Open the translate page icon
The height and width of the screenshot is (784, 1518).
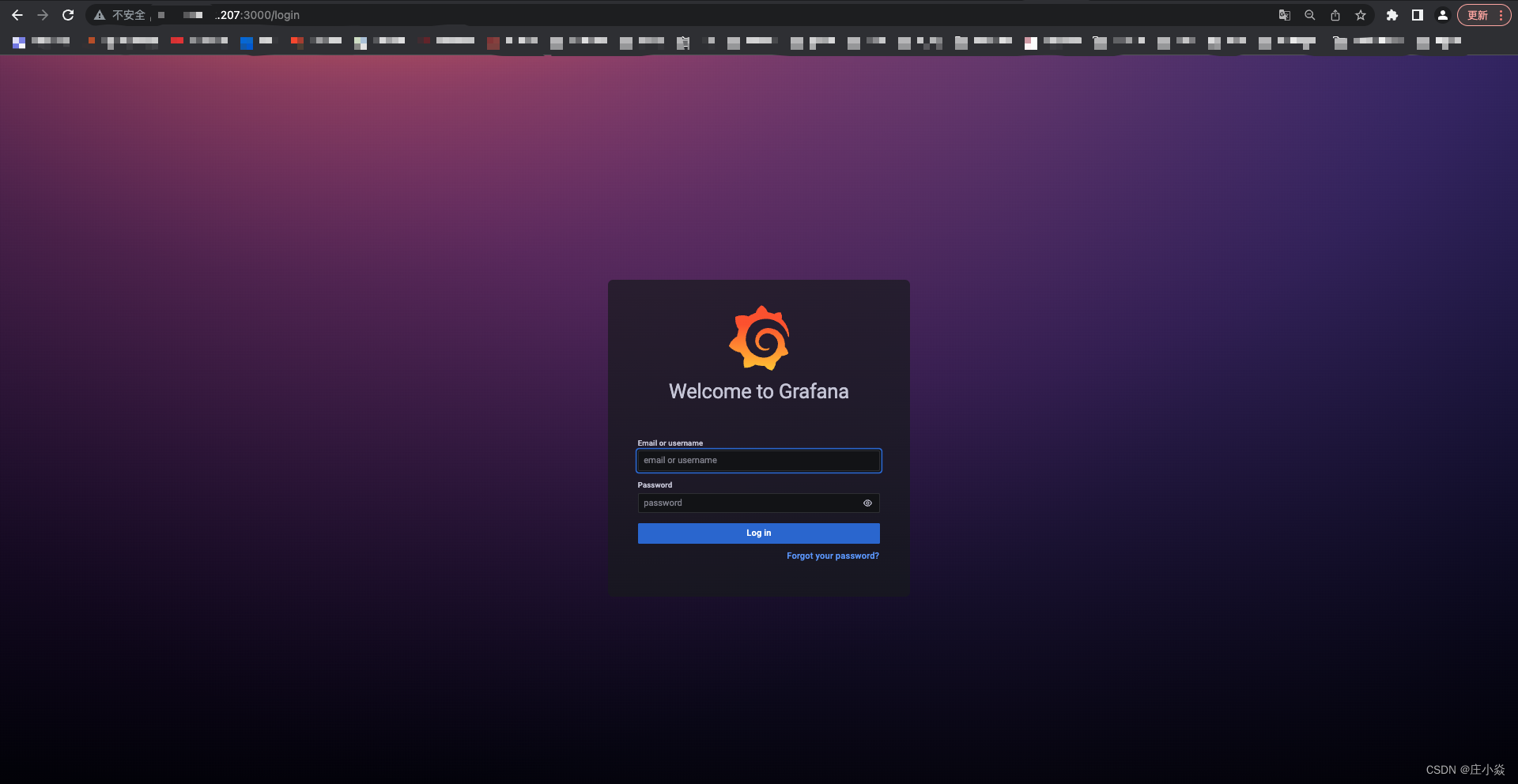[1285, 15]
